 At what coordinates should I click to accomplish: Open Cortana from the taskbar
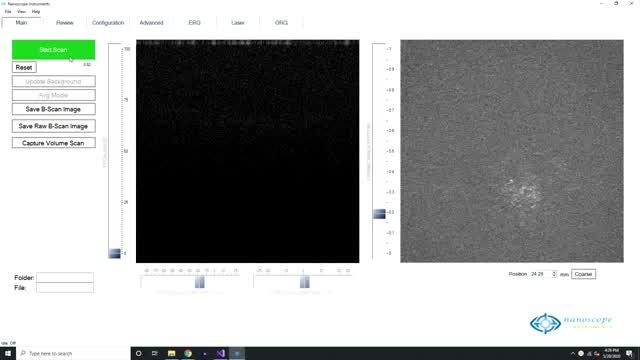pos(138,353)
